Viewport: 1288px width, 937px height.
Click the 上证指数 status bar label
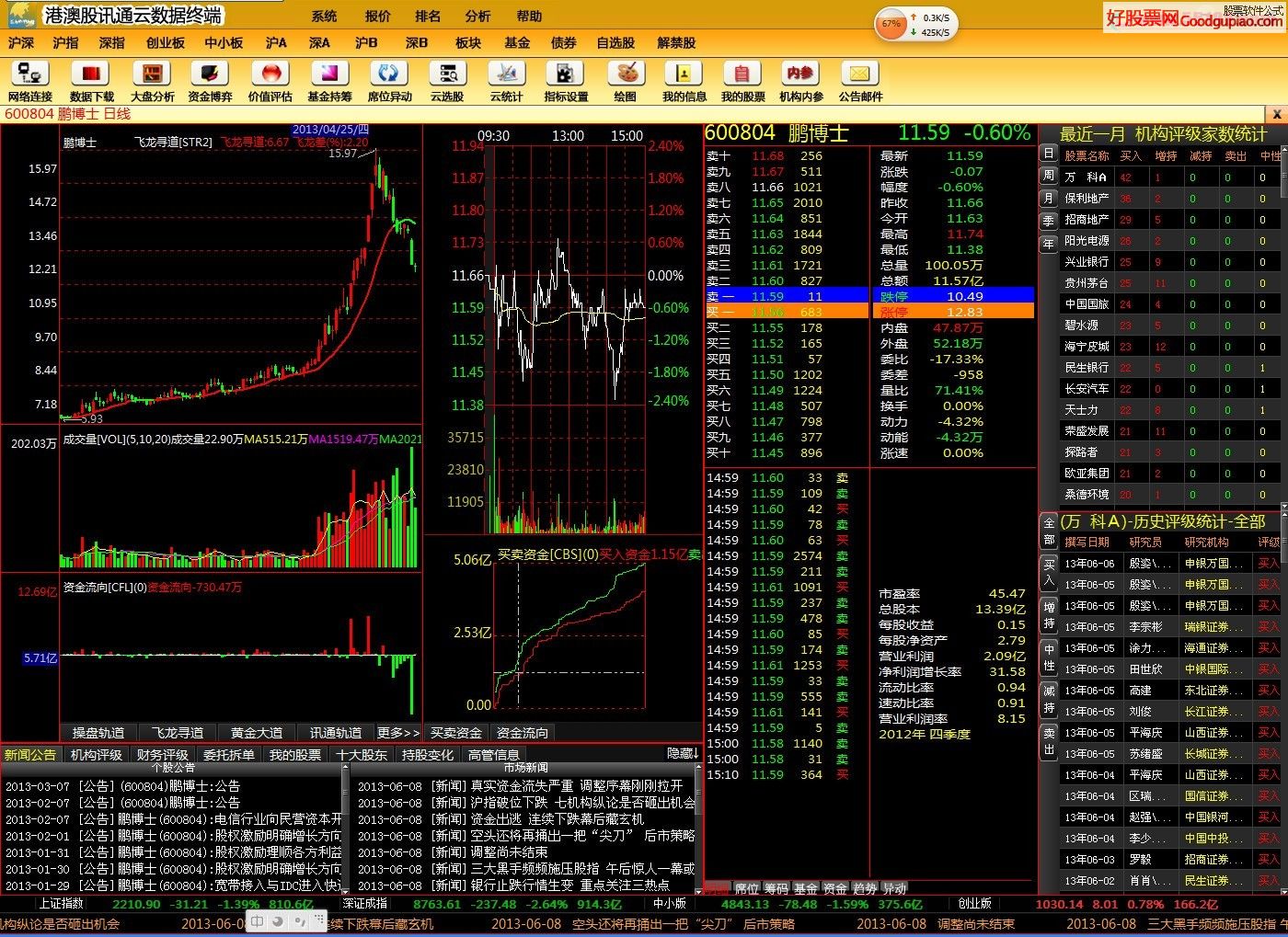(x=61, y=904)
